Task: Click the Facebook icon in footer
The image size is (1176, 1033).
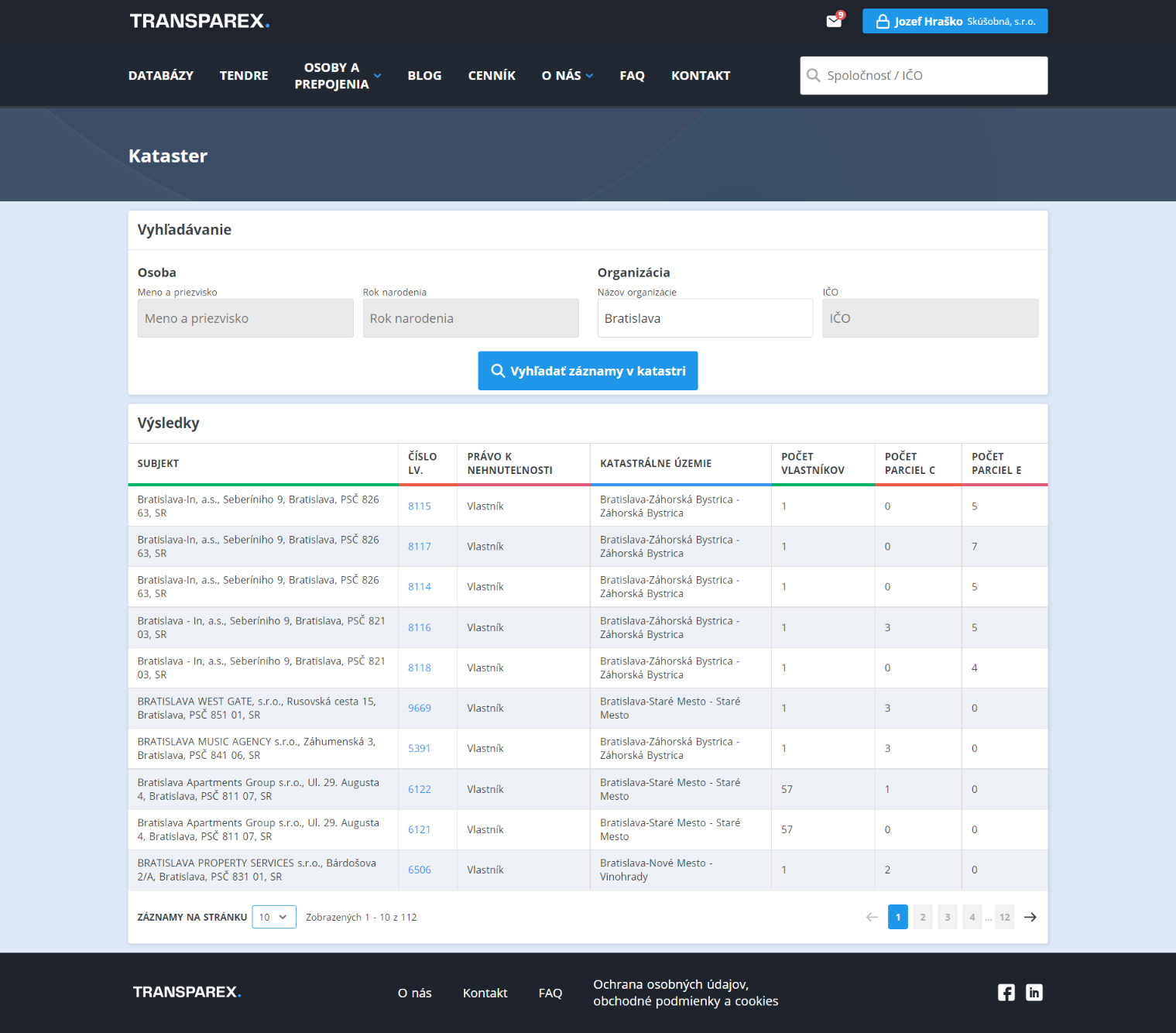Action: pyautogui.click(x=1006, y=993)
